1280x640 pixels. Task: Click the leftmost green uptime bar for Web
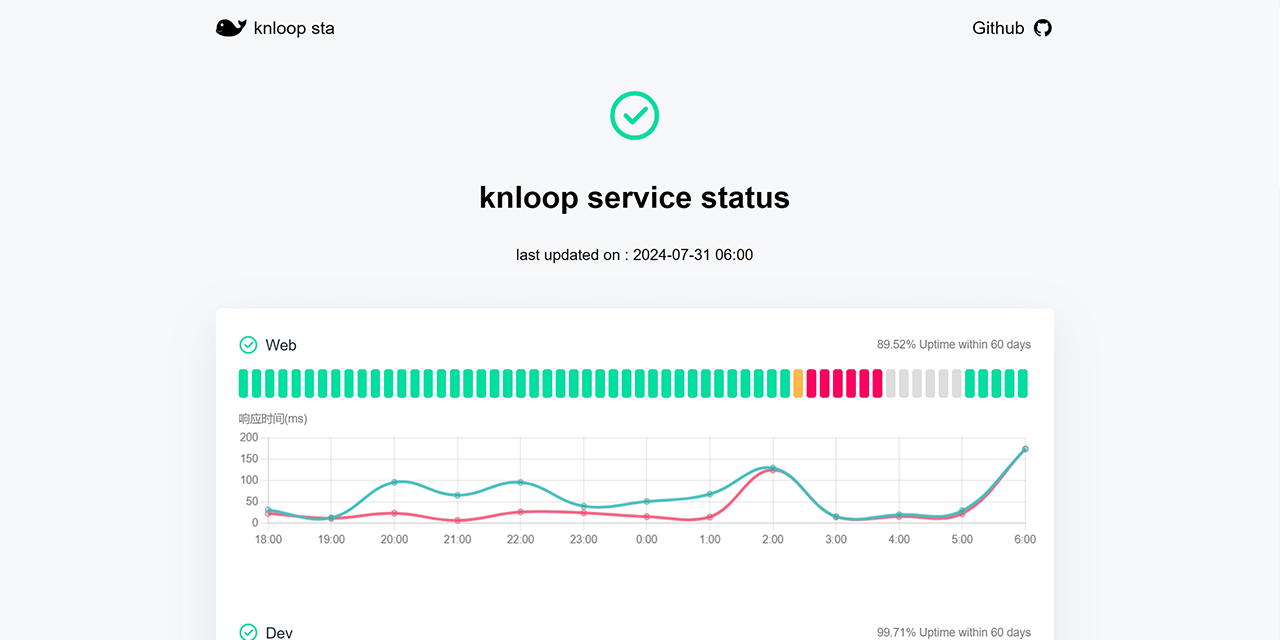pyautogui.click(x=241, y=383)
